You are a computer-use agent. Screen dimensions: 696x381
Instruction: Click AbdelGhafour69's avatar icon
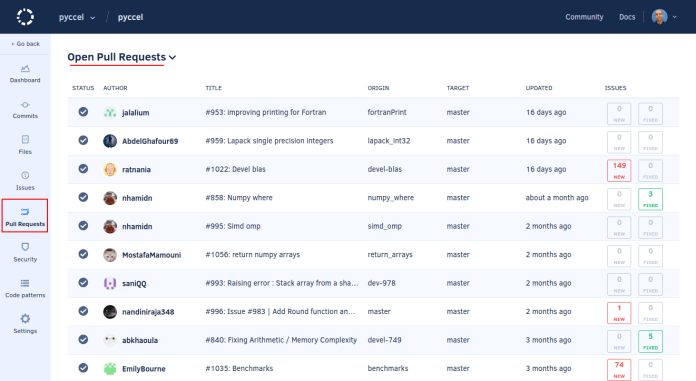[110, 141]
